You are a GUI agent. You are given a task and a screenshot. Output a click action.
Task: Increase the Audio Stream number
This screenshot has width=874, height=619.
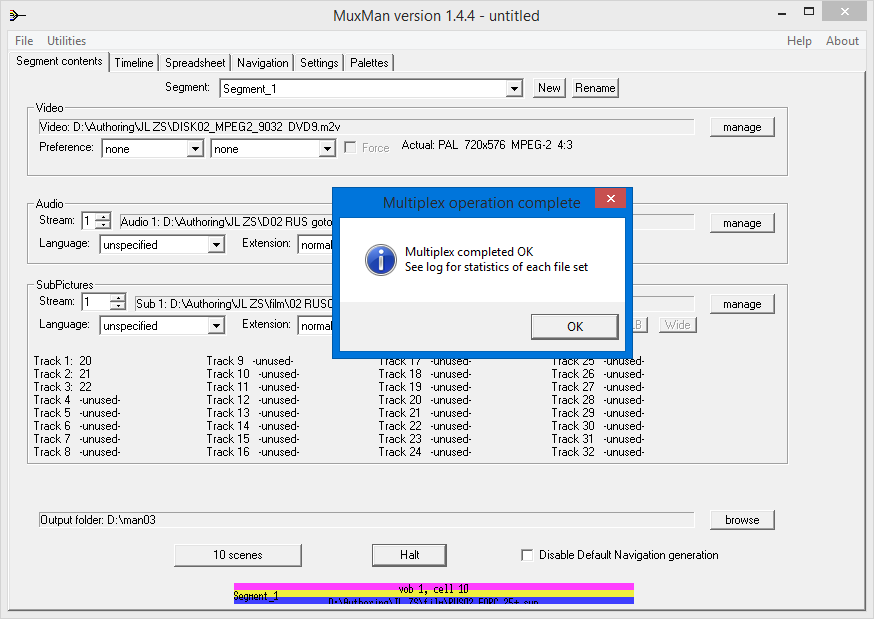tap(103, 217)
